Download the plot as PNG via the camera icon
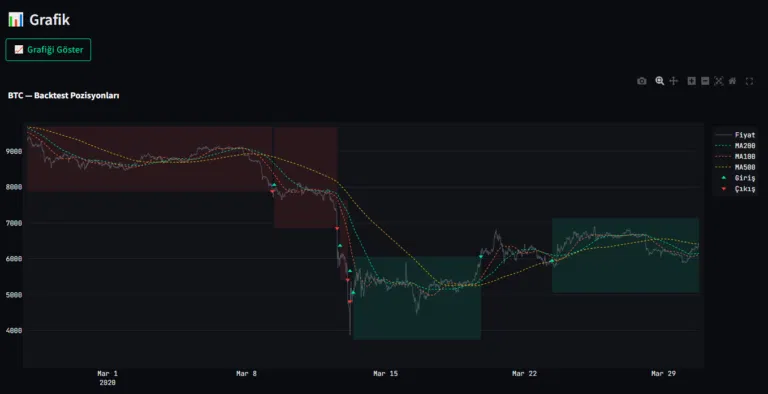This screenshot has width=768, height=394. click(x=642, y=81)
